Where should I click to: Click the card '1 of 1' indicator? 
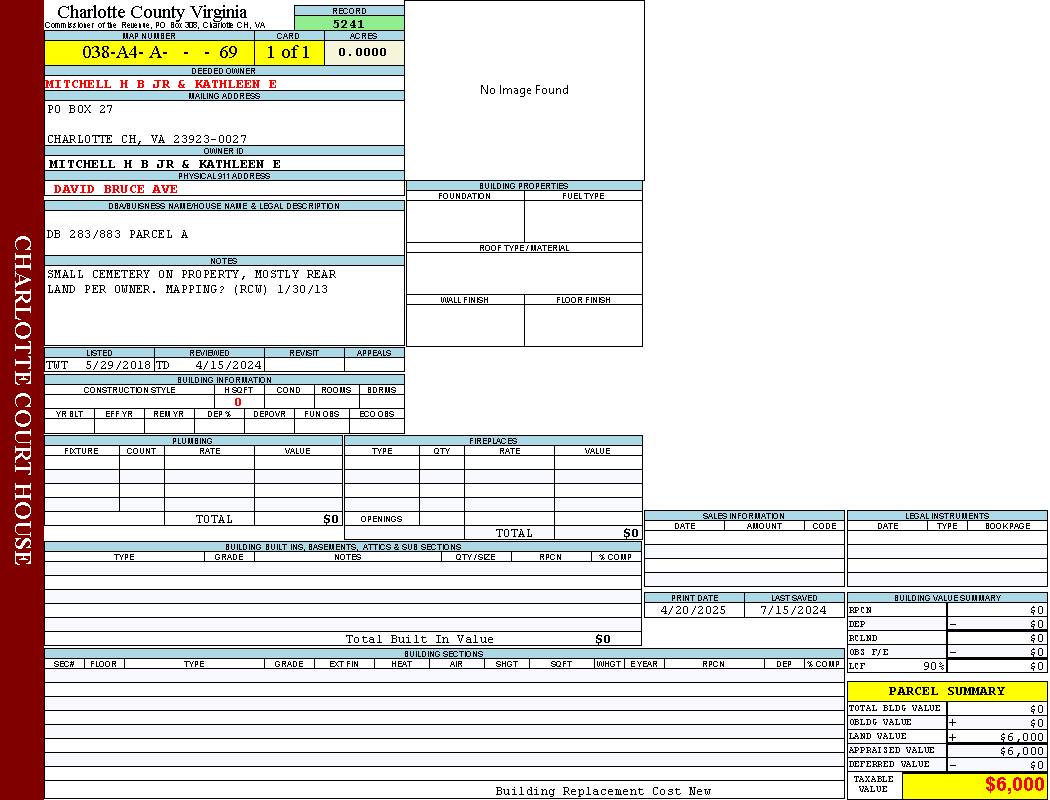pyautogui.click(x=288, y=52)
